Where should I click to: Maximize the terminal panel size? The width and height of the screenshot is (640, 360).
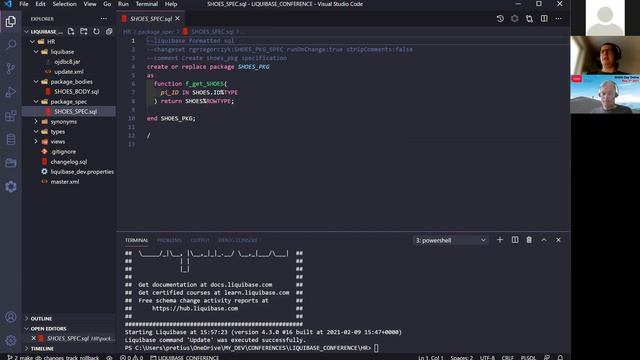pyautogui.click(x=544, y=240)
